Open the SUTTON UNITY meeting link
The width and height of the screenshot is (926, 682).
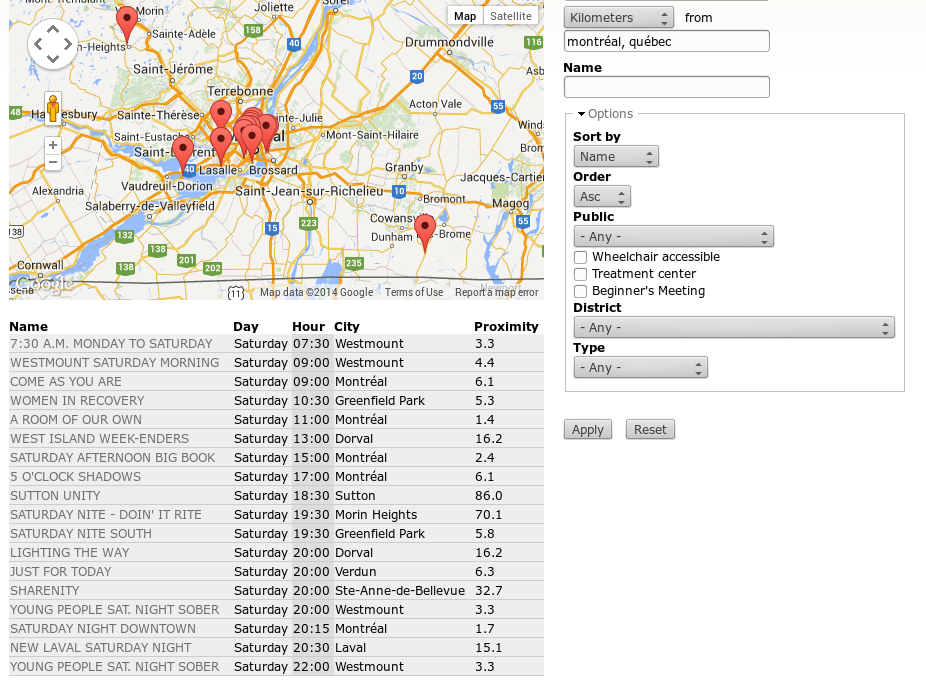pyautogui.click(x=55, y=496)
